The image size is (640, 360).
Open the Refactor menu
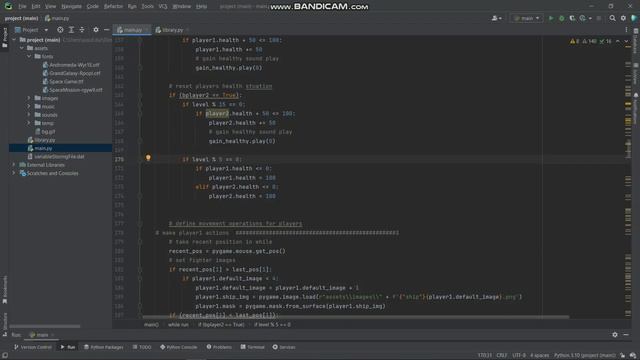click(113, 6)
